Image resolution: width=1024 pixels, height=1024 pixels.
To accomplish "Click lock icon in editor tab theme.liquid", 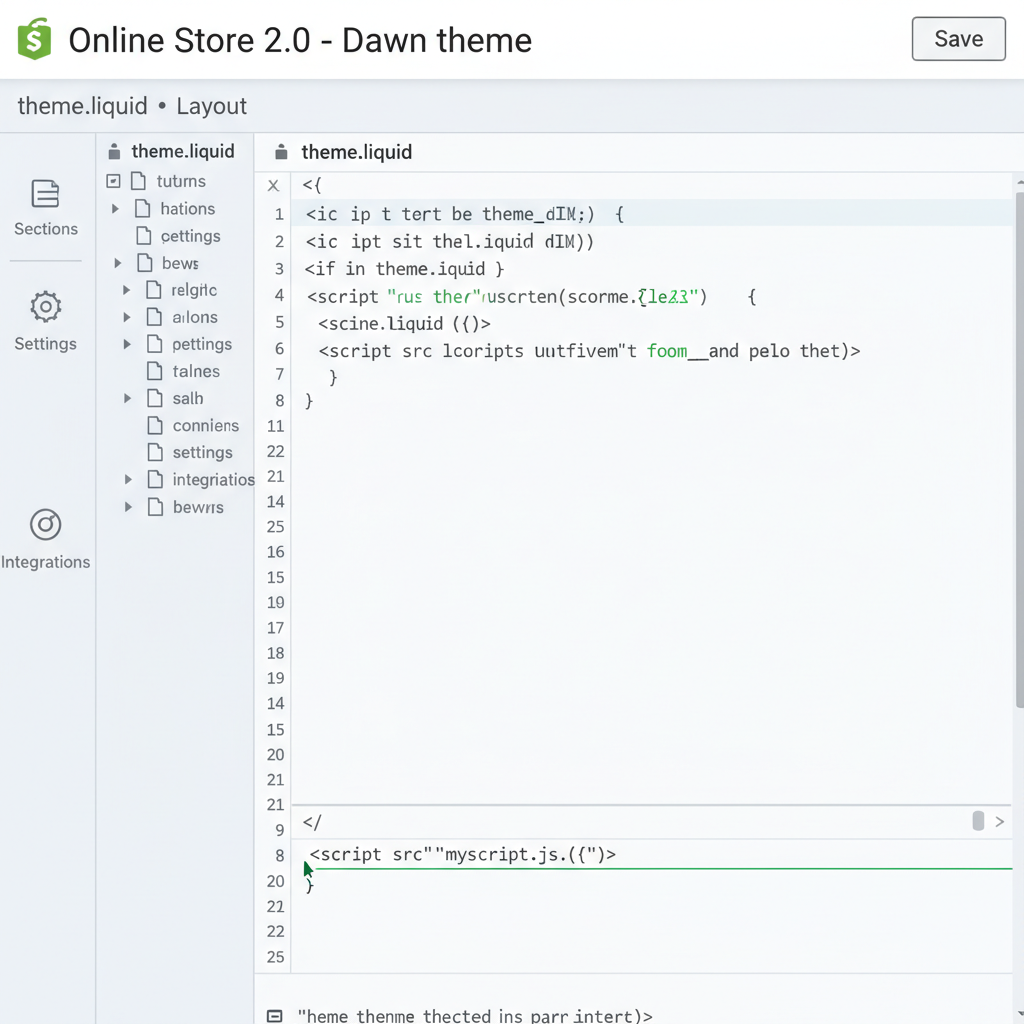I will click(281, 152).
